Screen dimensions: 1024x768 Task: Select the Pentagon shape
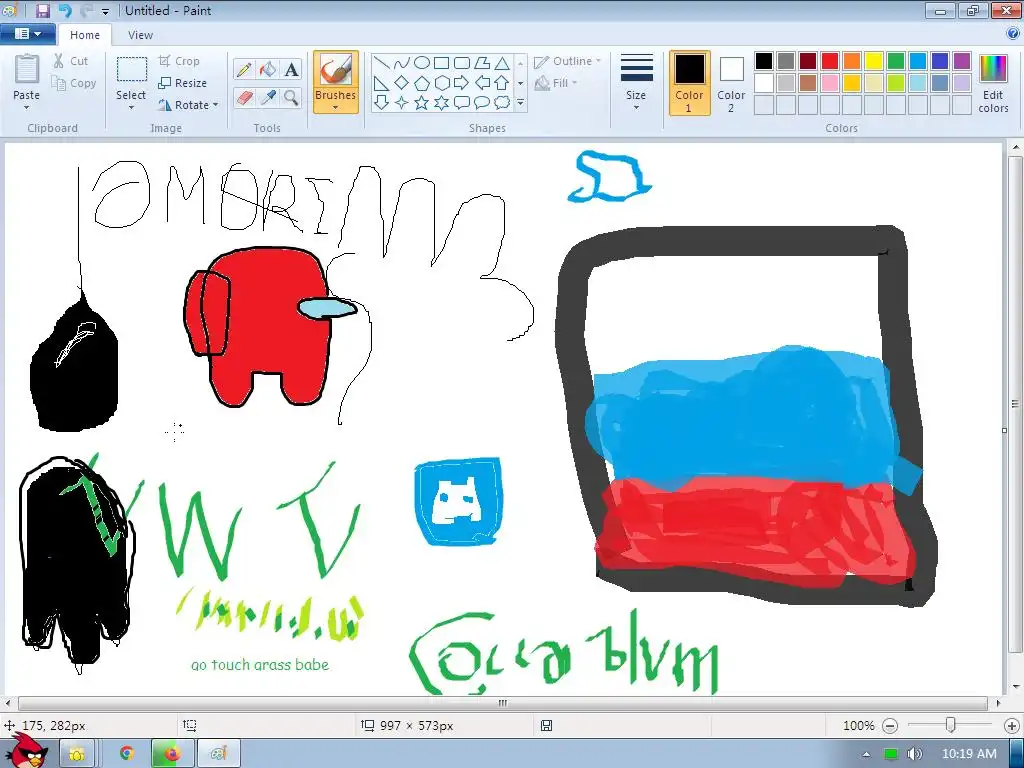click(422, 83)
